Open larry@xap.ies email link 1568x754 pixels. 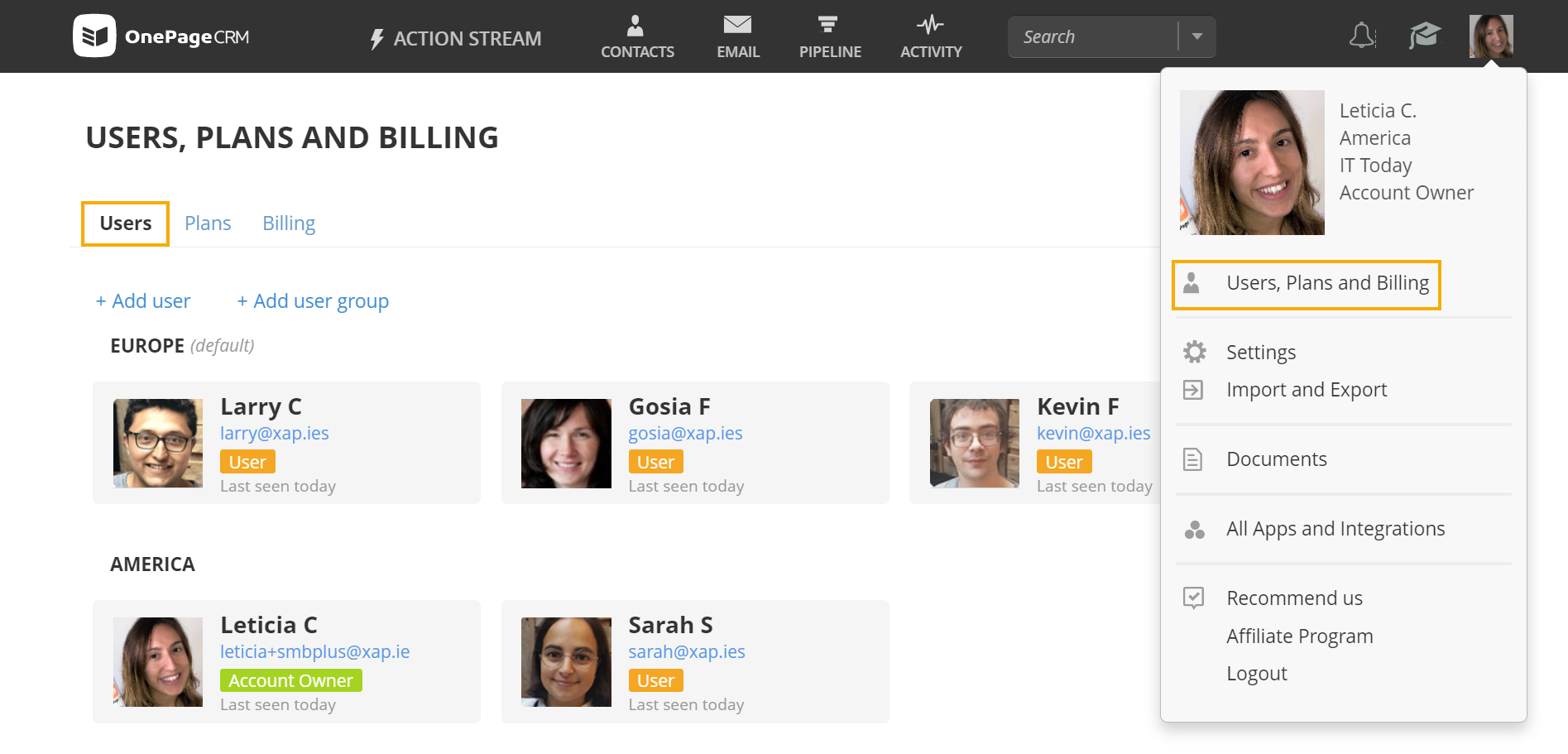point(275,434)
